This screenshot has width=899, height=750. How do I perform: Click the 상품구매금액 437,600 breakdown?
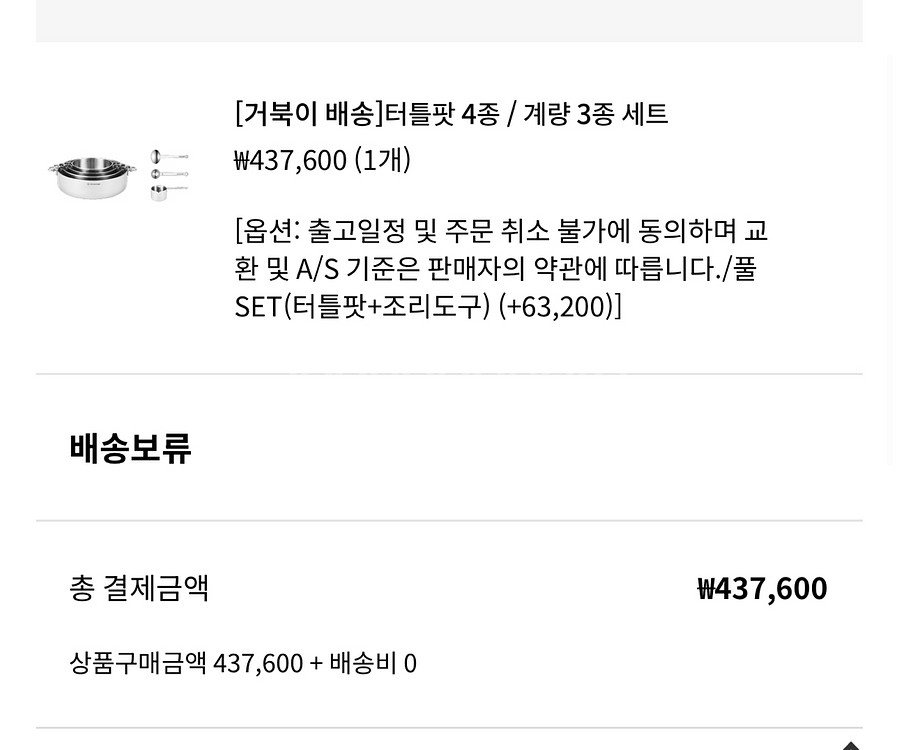tap(186, 663)
